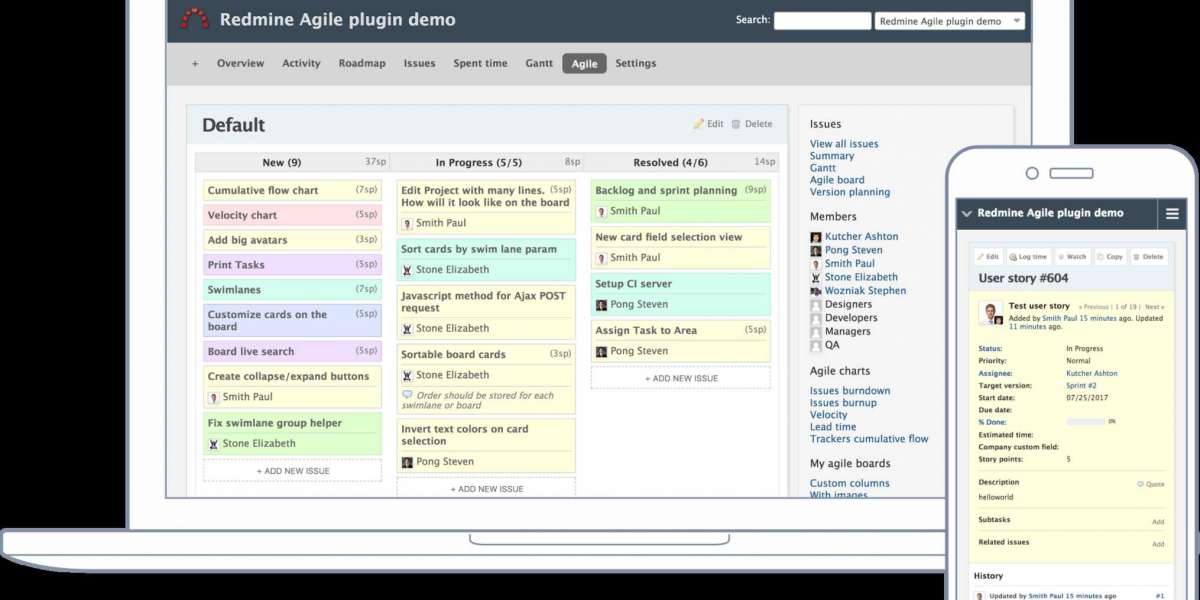The width and height of the screenshot is (1200, 600).
Task: Click the comment bubble icon on Sortable board cards
Action: pos(407,396)
